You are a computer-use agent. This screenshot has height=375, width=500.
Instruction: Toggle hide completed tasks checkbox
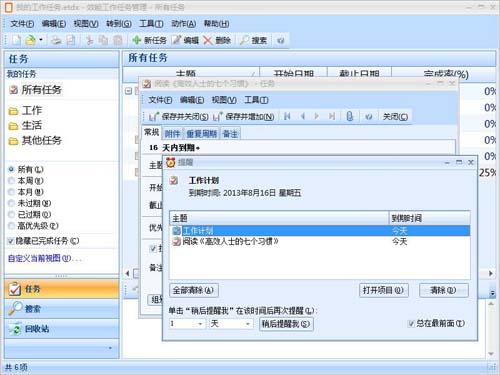[11, 241]
